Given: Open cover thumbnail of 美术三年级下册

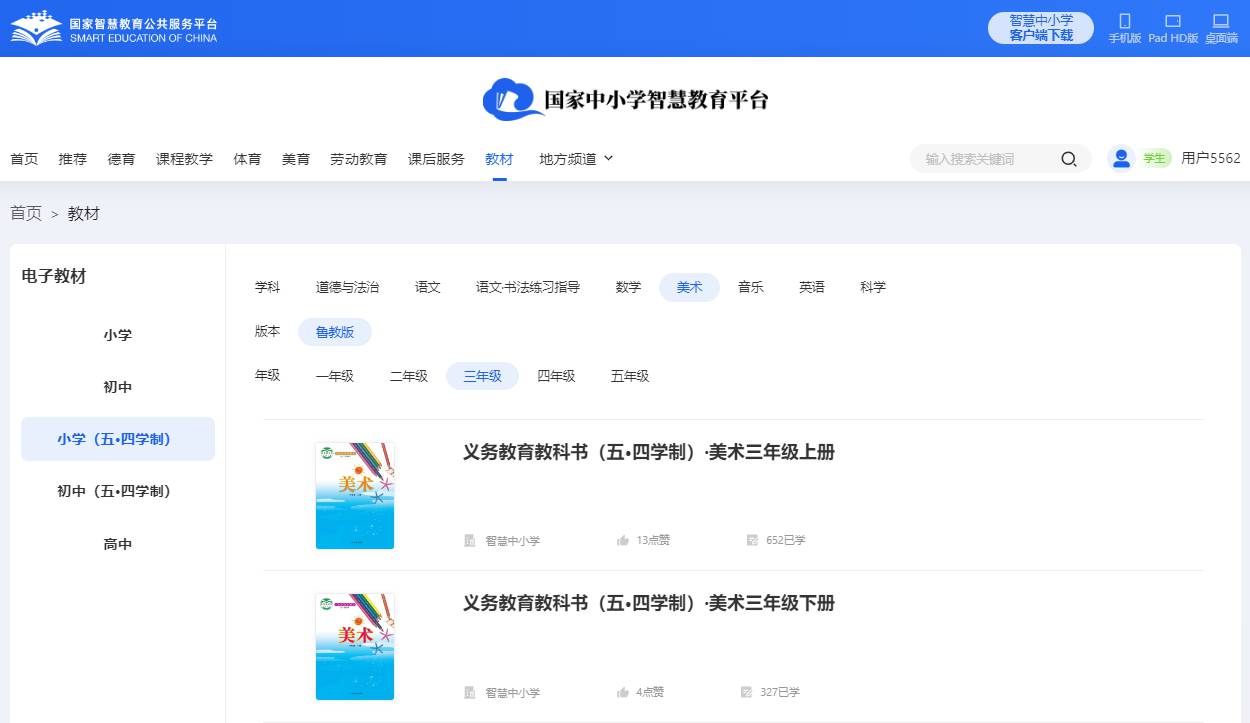Looking at the screenshot, I should (355, 647).
